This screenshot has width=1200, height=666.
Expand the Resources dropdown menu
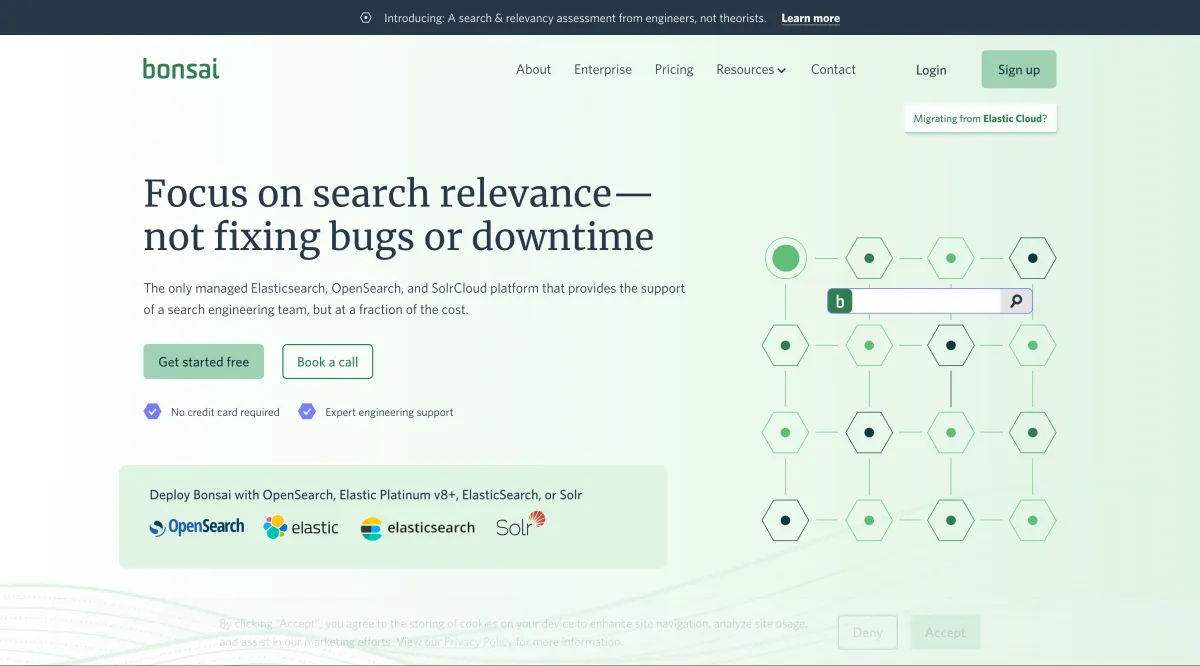751,69
